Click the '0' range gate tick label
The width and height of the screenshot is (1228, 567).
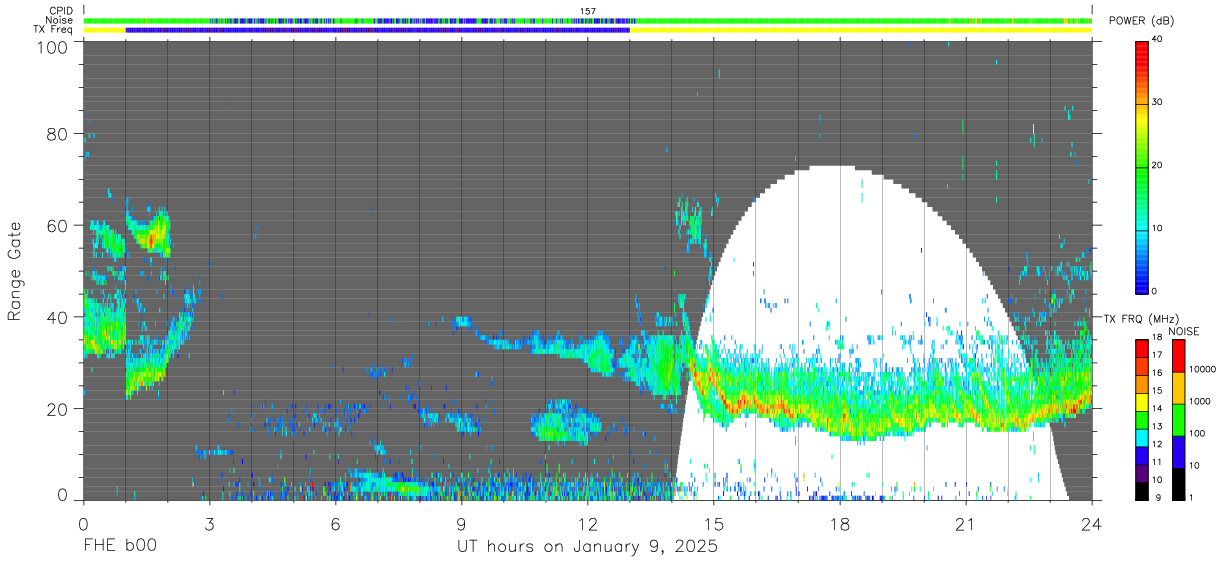coord(61,495)
